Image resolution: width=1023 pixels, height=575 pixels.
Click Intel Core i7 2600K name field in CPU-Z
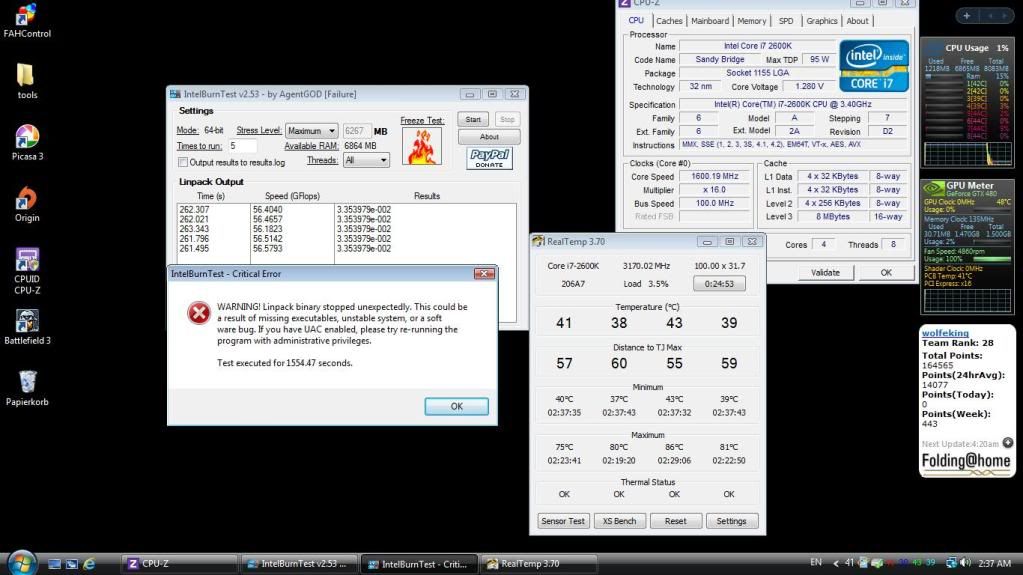point(757,46)
